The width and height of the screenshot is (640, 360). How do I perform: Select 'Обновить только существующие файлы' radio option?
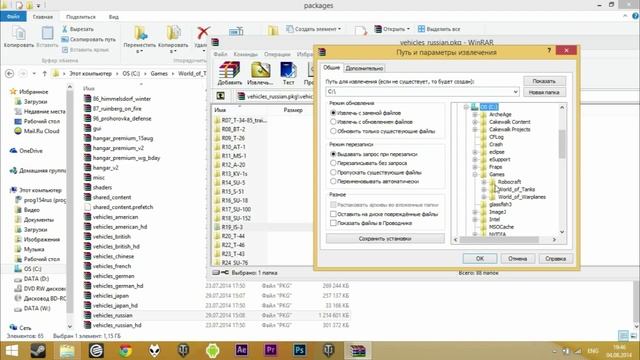point(333,131)
